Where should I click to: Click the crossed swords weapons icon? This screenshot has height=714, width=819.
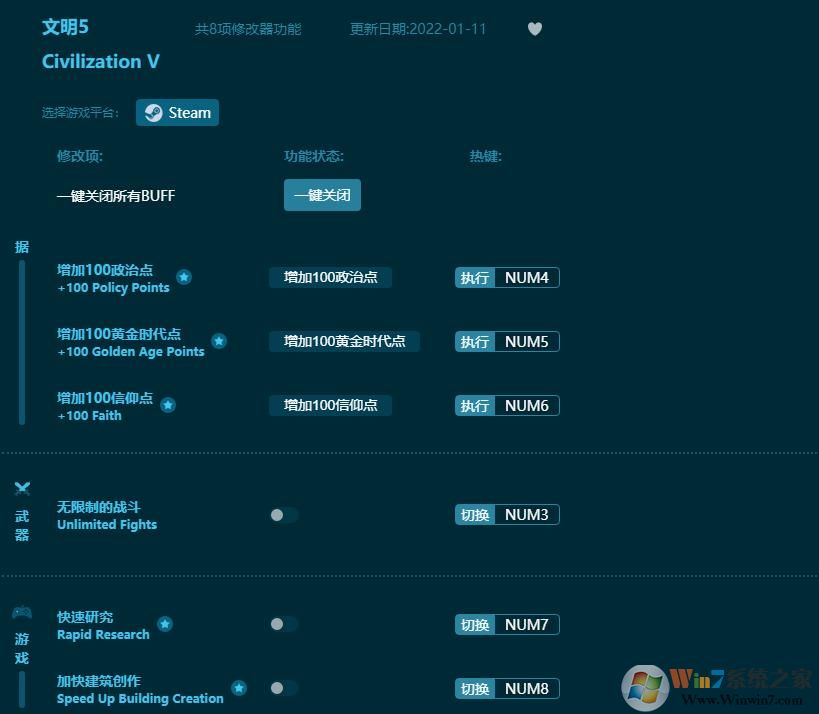tap(22, 488)
